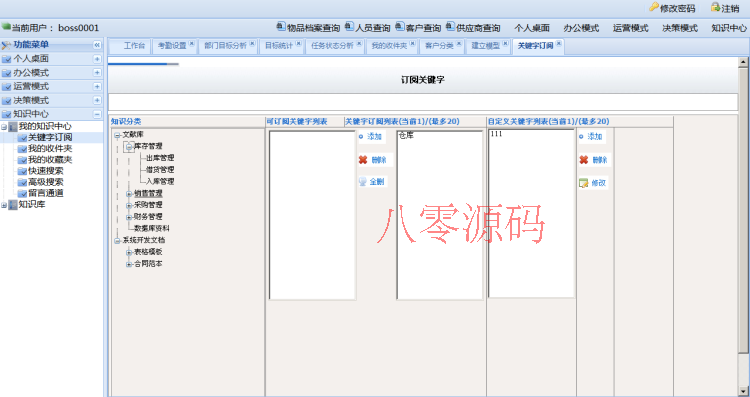Open 物品档案查询 via its search icon
This screenshot has width=750, height=397.
click(281, 26)
